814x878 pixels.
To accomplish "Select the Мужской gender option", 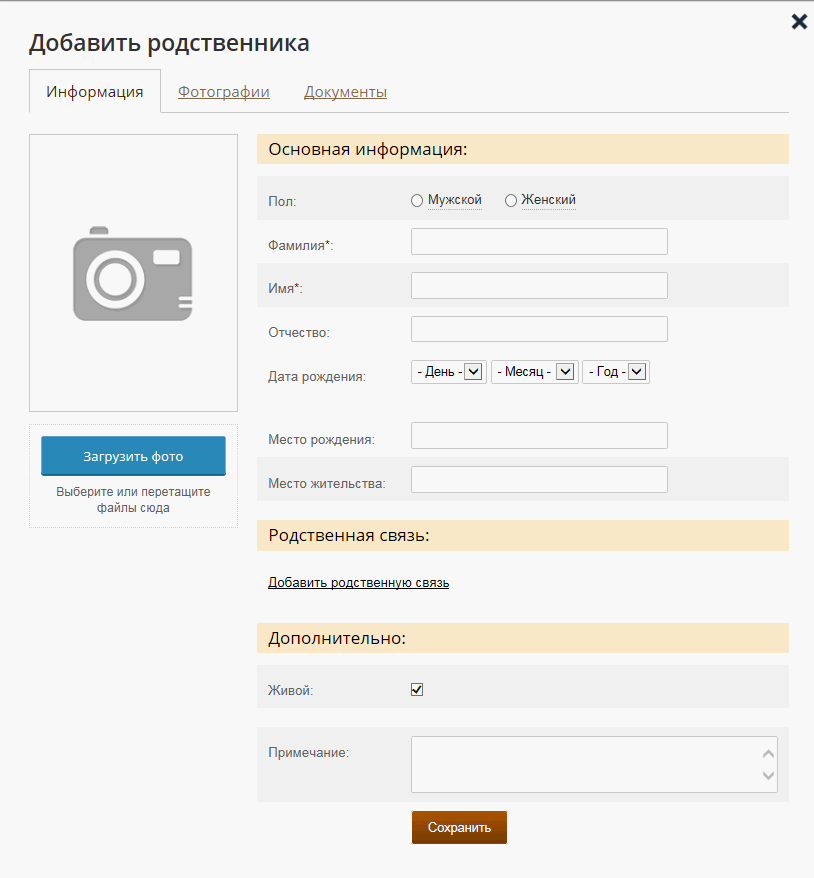I will point(417,200).
